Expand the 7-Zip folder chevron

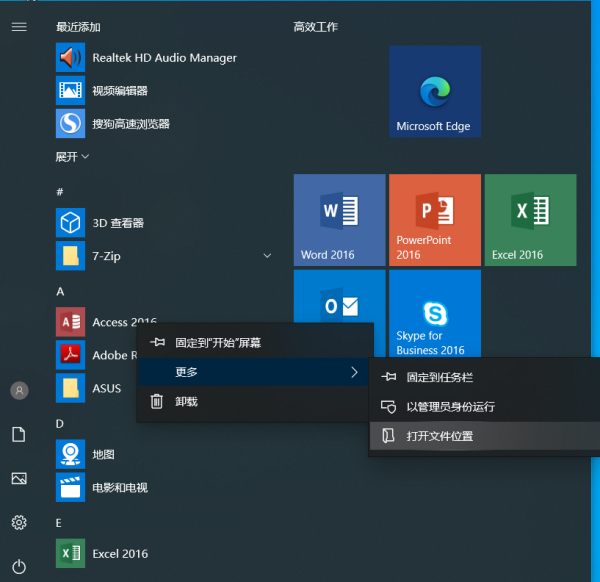[267, 257]
